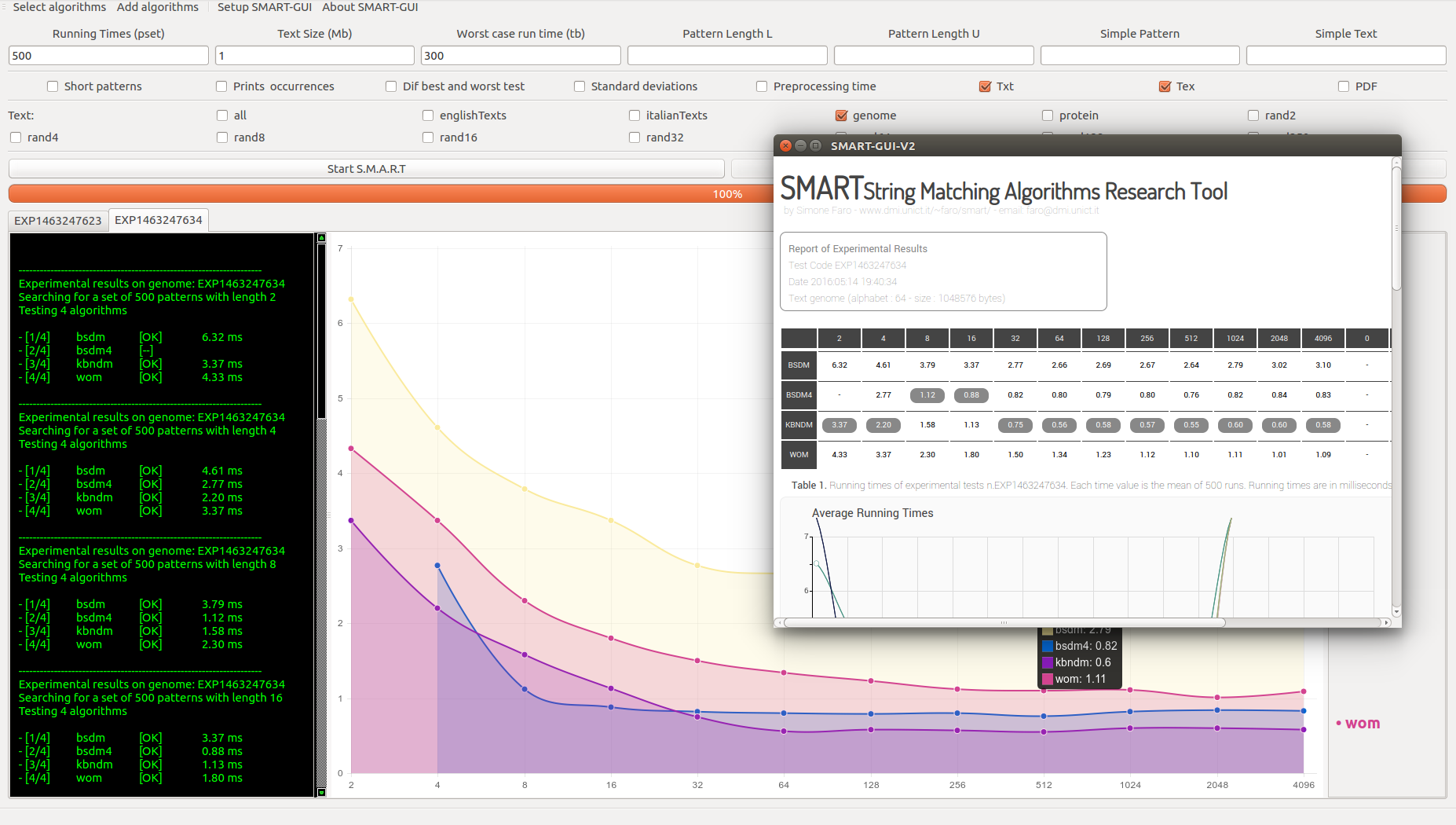Click the Worst case run time field
Viewport: 1456px width, 825px height.
coord(521,56)
